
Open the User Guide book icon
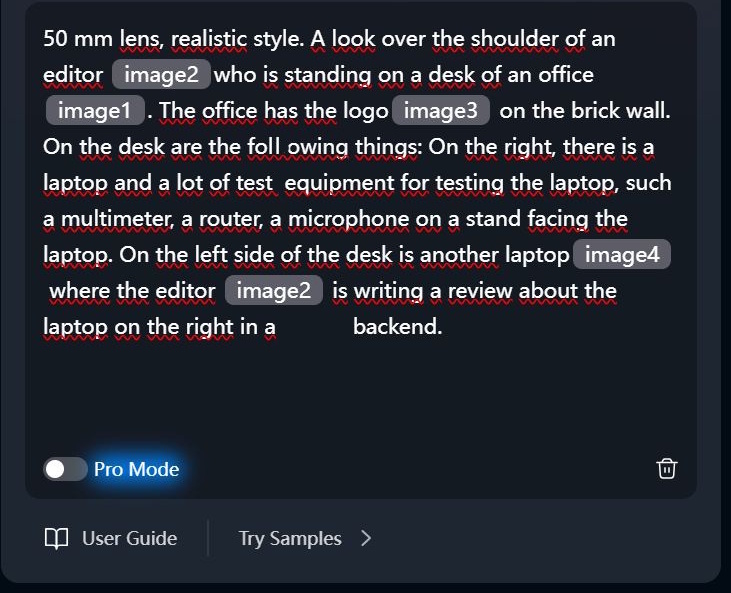(56, 538)
